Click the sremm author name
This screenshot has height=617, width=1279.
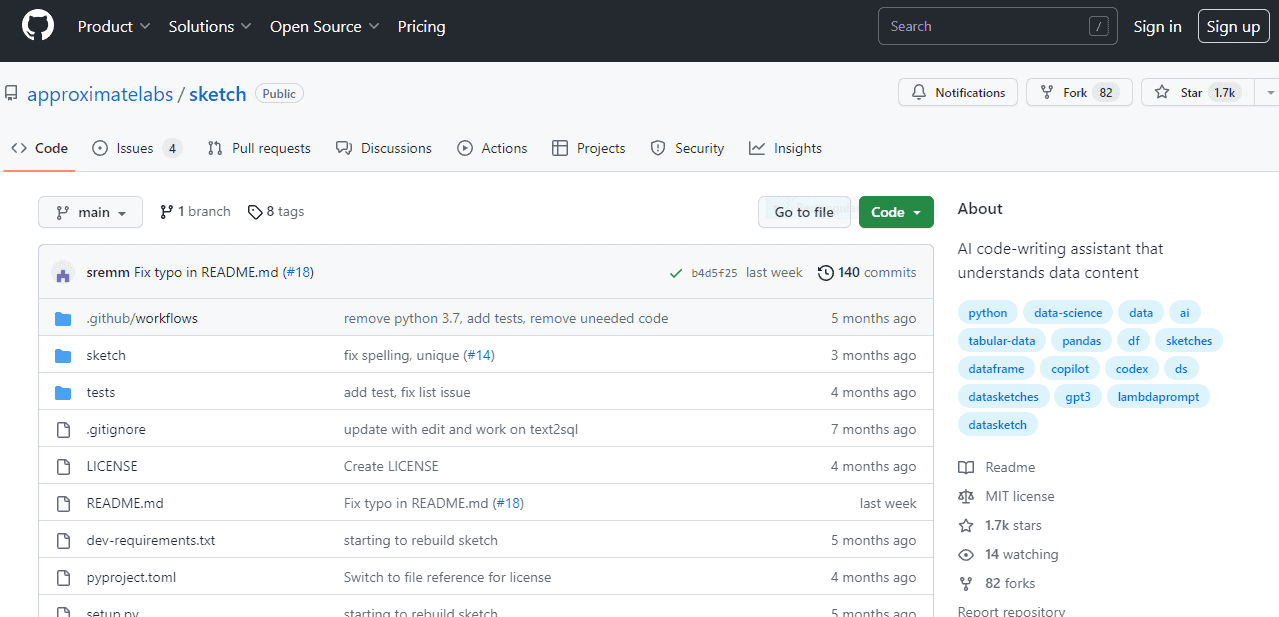click(108, 273)
